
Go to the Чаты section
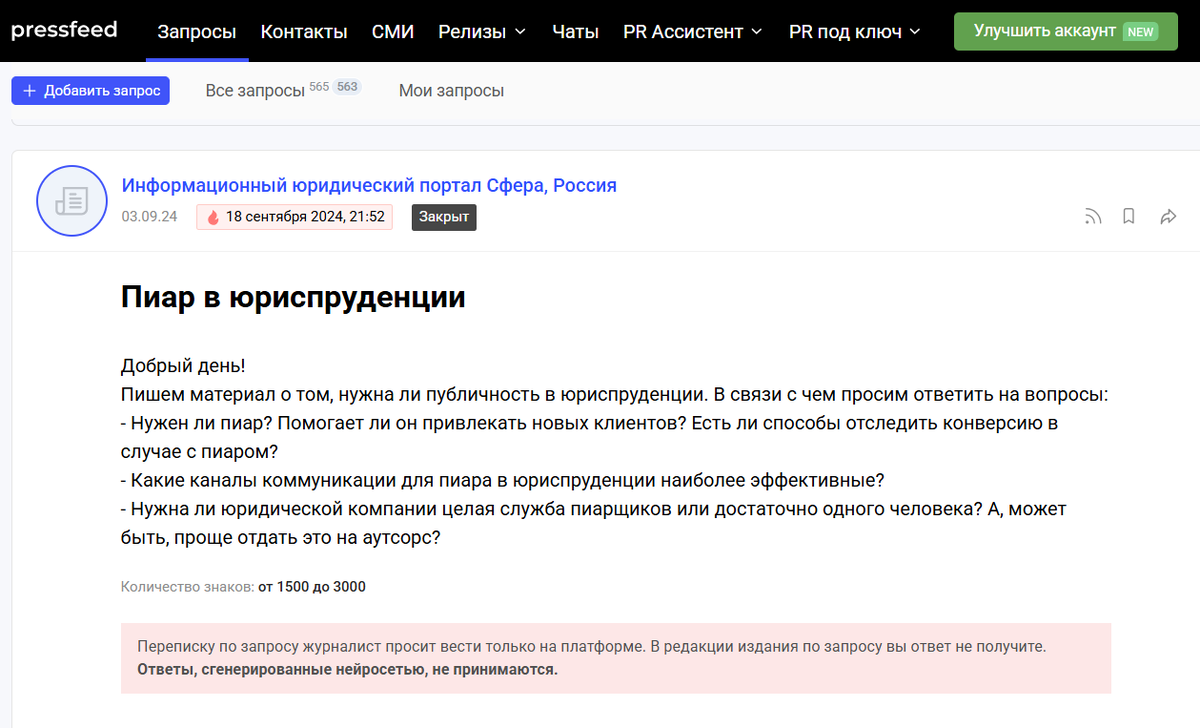coord(575,31)
